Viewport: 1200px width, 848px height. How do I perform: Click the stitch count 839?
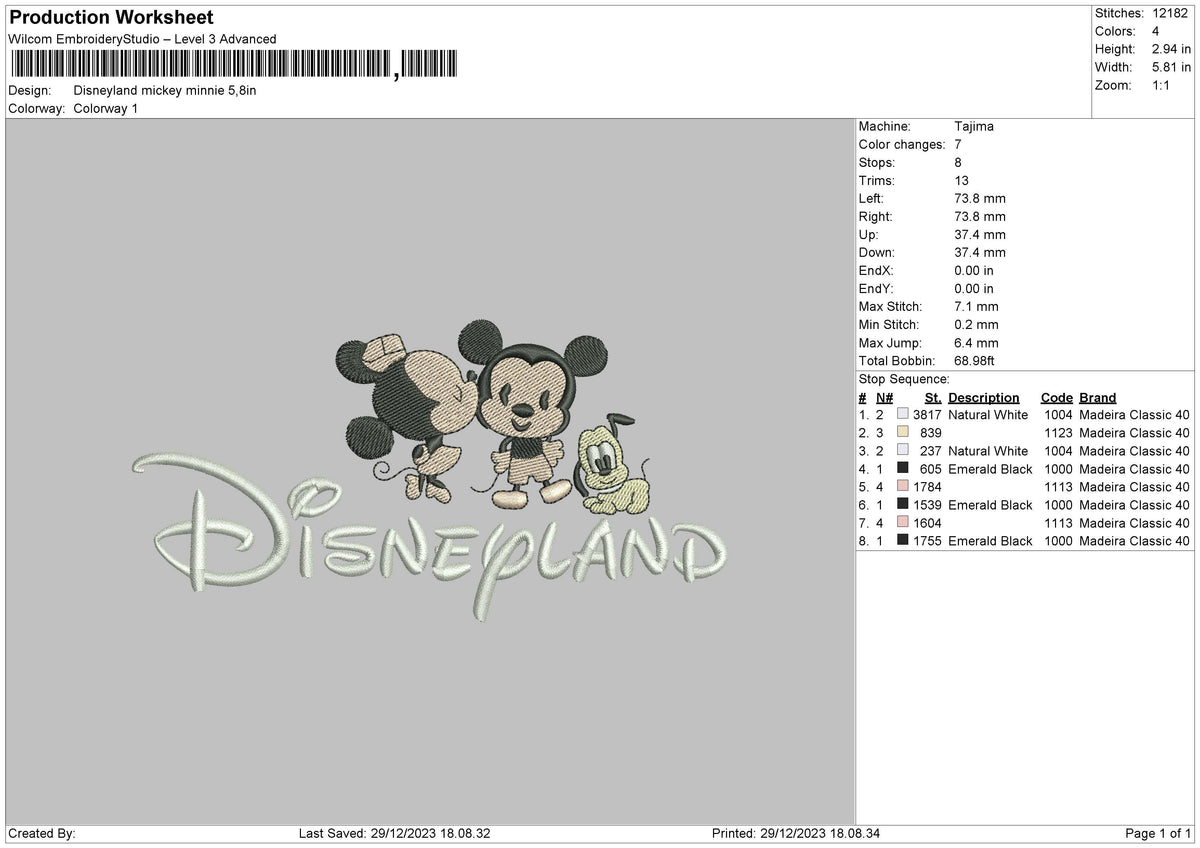[931, 433]
